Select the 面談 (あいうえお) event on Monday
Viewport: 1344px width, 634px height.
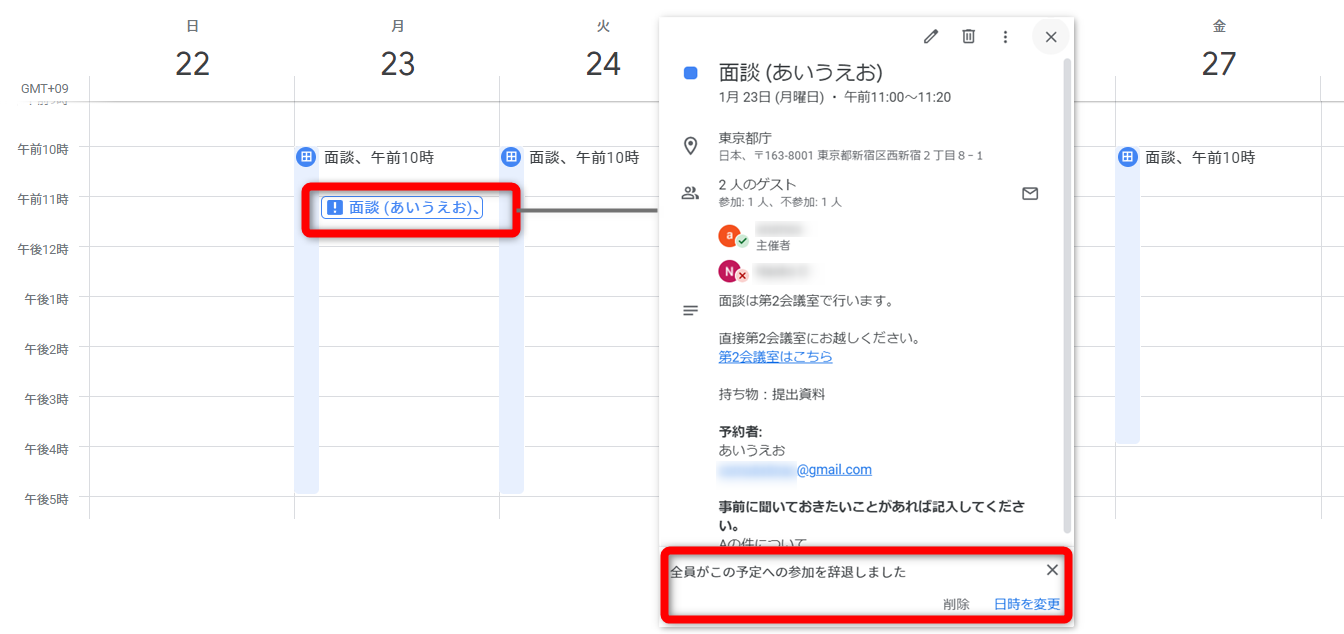[402, 207]
